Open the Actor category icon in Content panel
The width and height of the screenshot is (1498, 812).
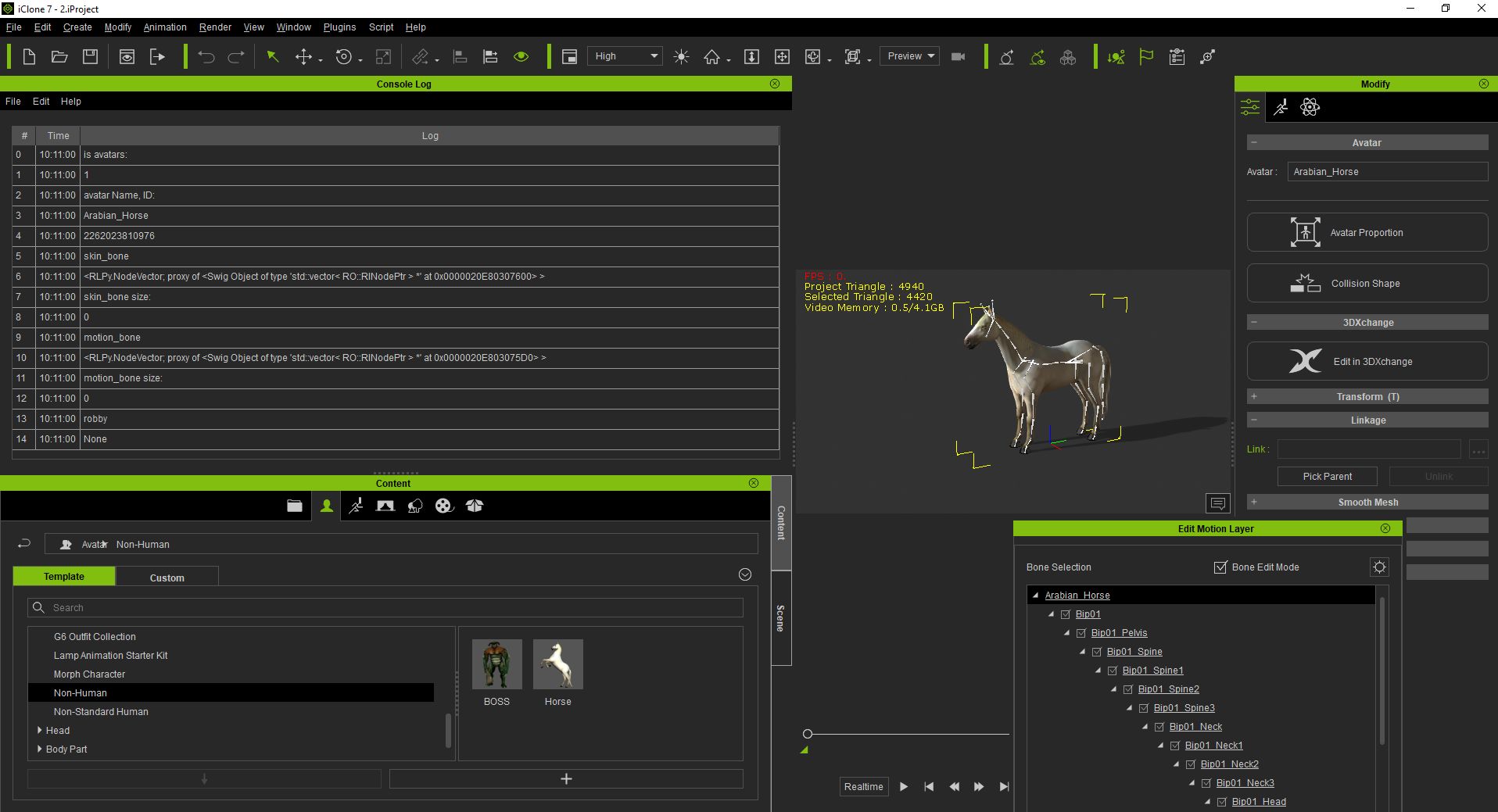327,506
